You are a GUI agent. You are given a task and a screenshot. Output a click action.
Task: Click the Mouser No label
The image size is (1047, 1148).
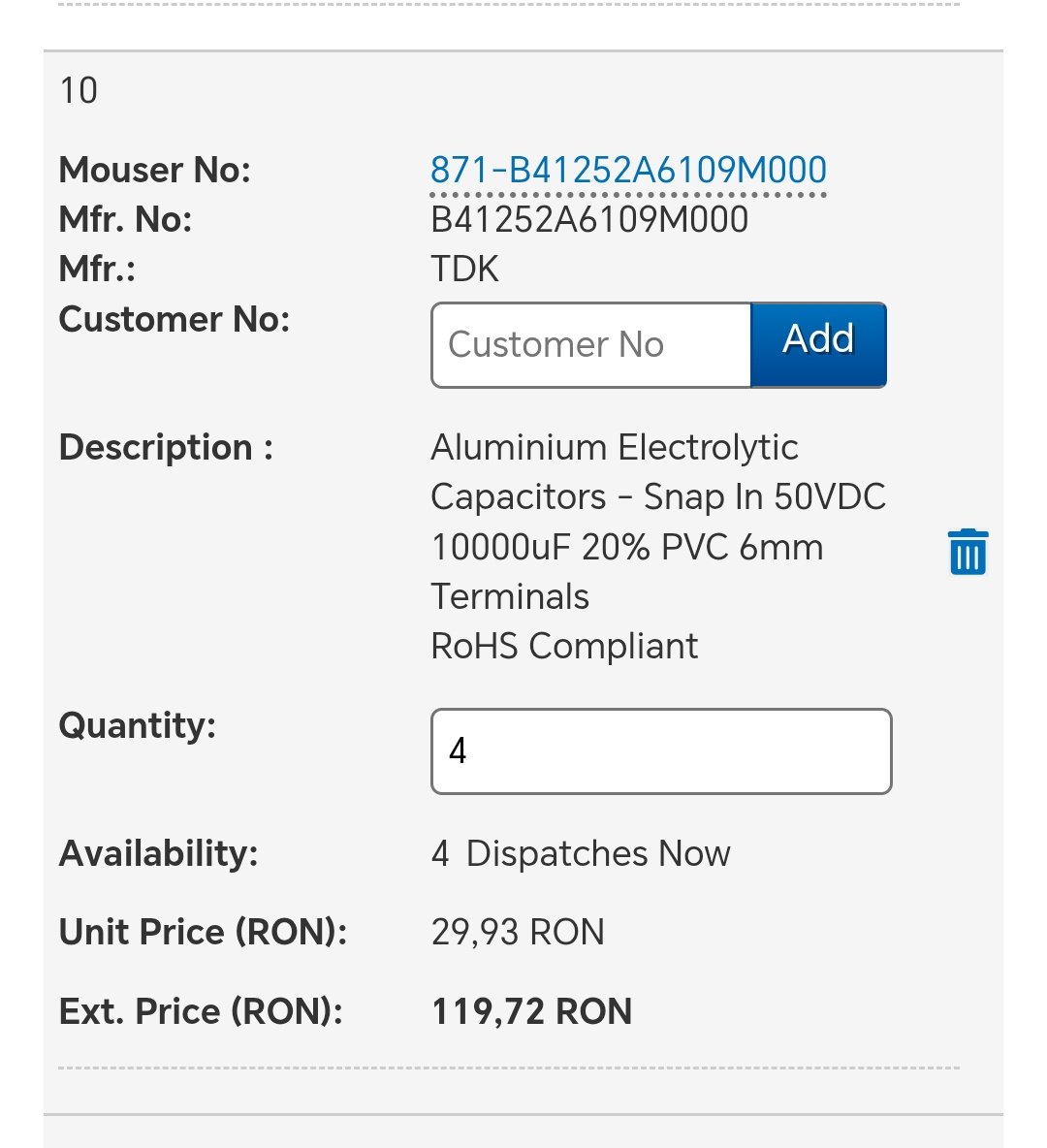[x=154, y=170]
